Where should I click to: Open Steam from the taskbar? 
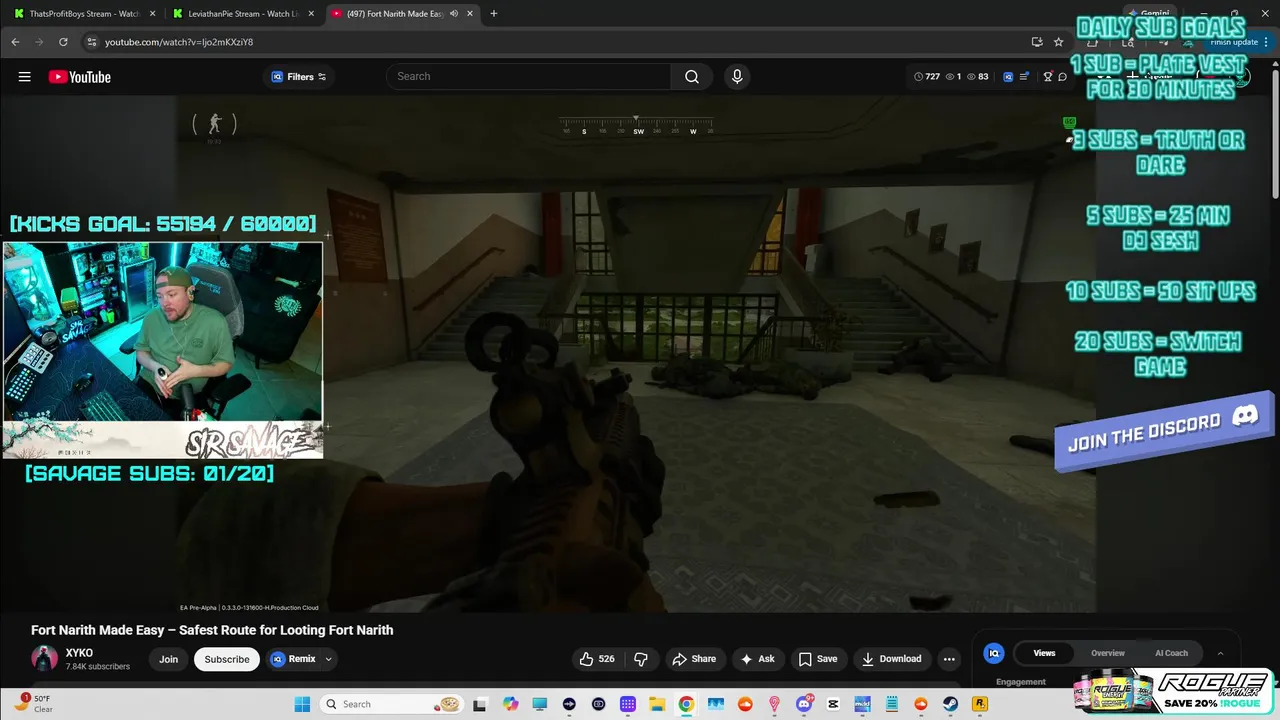point(951,704)
